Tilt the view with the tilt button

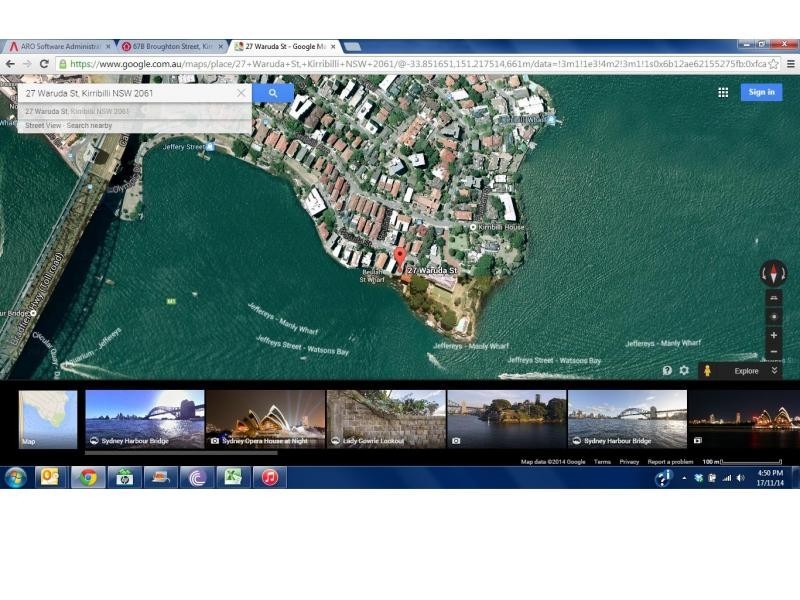[x=774, y=297]
